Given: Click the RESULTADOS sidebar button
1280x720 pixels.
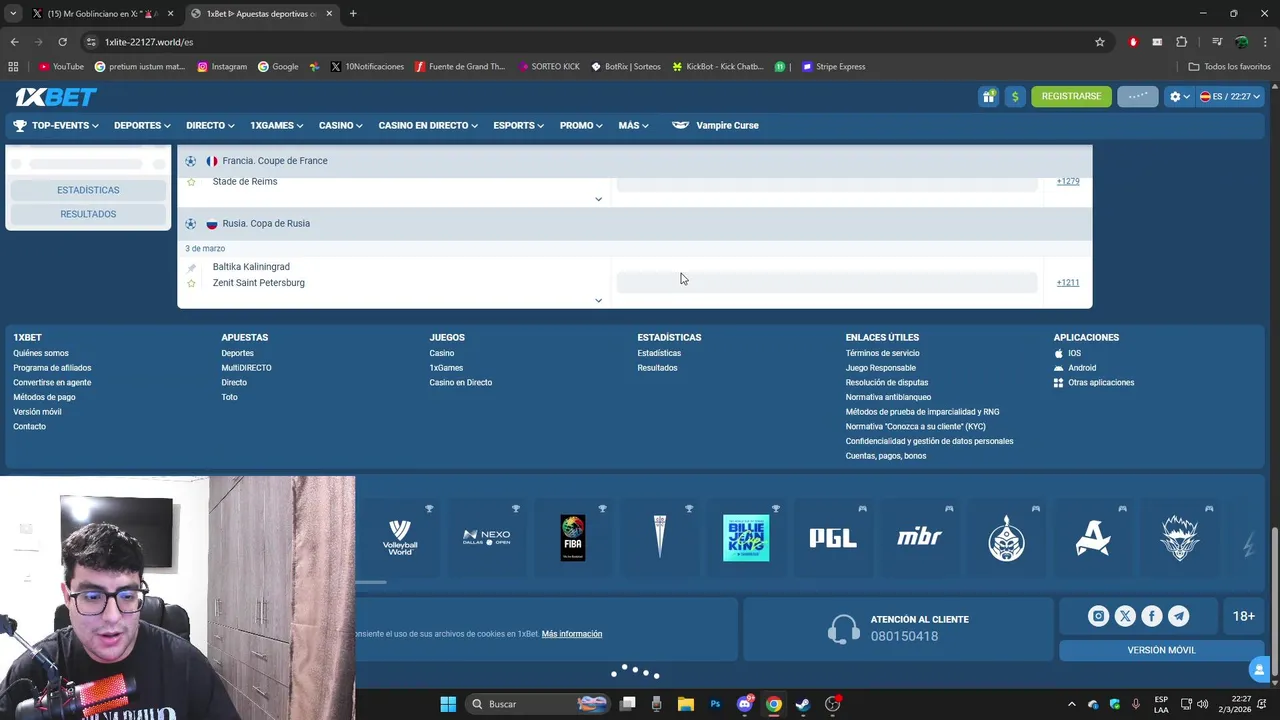Looking at the screenshot, I should pos(88,214).
